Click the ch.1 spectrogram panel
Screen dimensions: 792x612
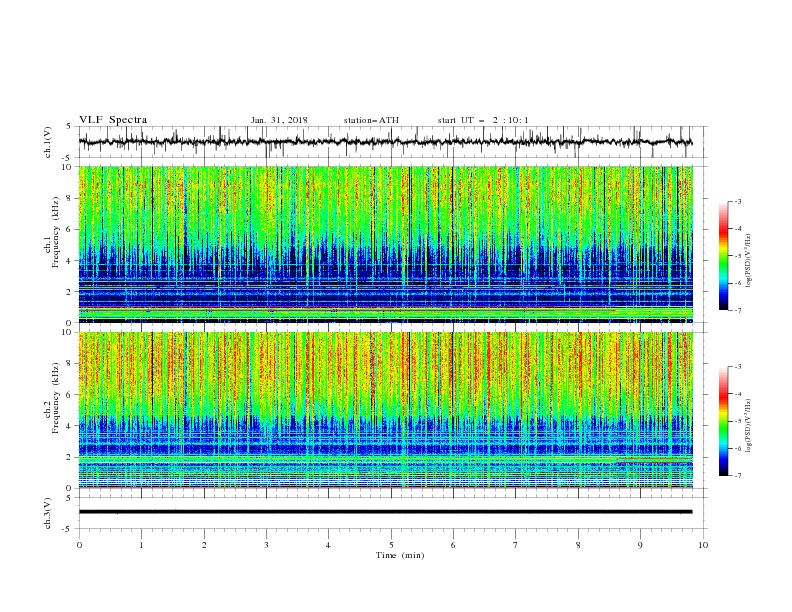click(385, 244)
